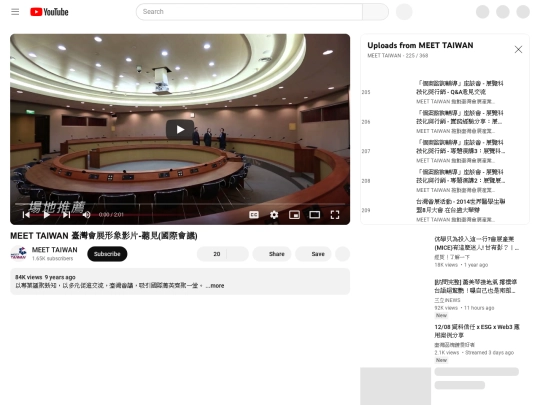Skip to previous video in playlist
This screenshot has width=540, height=405.
click(x=26, y=215)
